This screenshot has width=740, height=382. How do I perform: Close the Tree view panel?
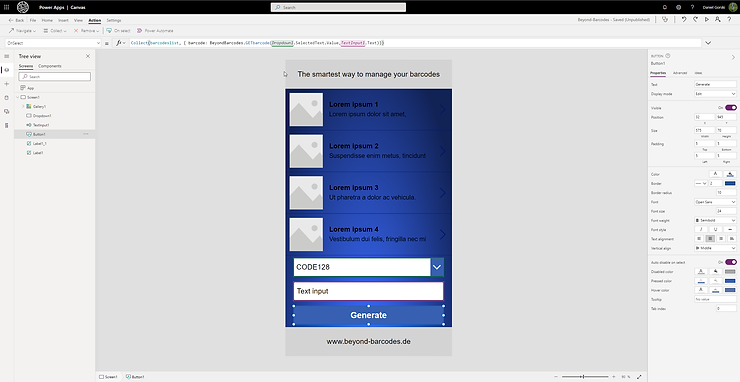(x=88, y=56)
